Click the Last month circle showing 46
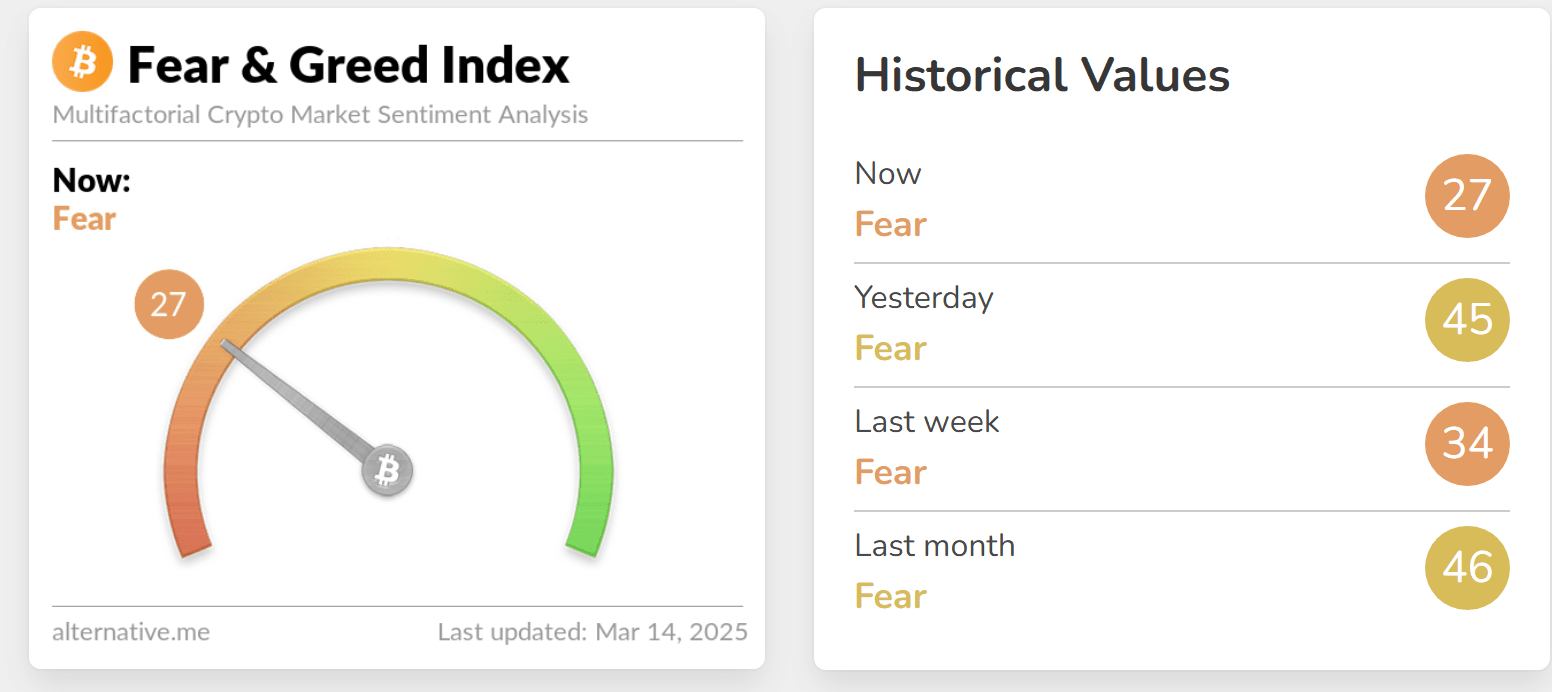Viewport: 1552px width, 692px height. pos(1466,568)
